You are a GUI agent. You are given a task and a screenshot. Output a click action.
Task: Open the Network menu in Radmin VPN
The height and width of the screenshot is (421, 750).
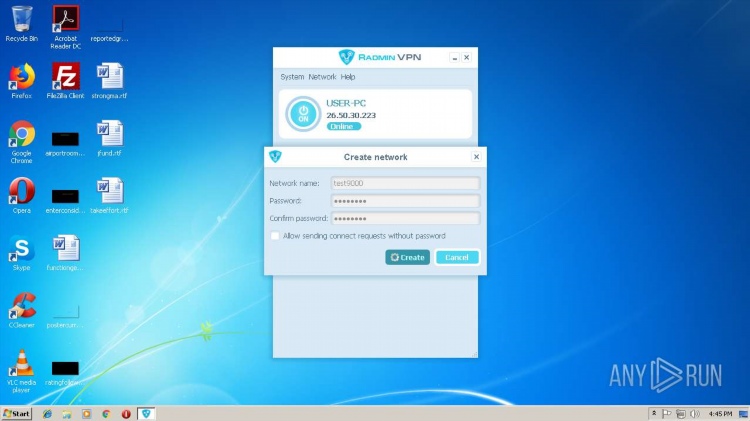coord(322,77)
